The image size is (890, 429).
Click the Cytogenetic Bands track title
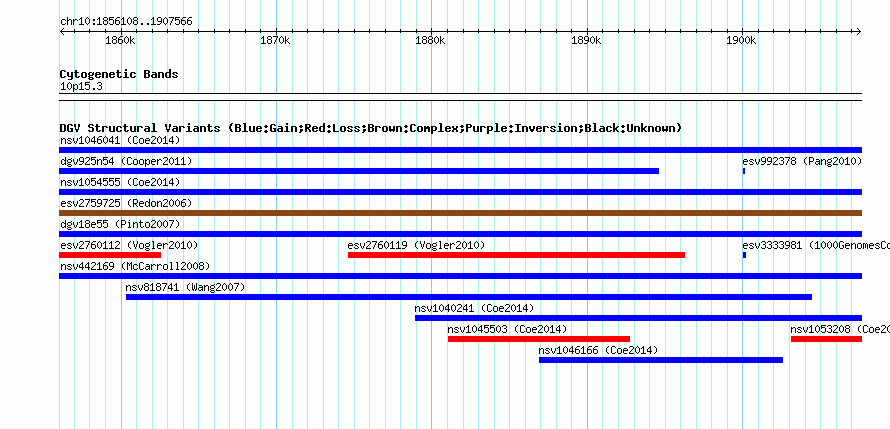click(x=119, y=74)
